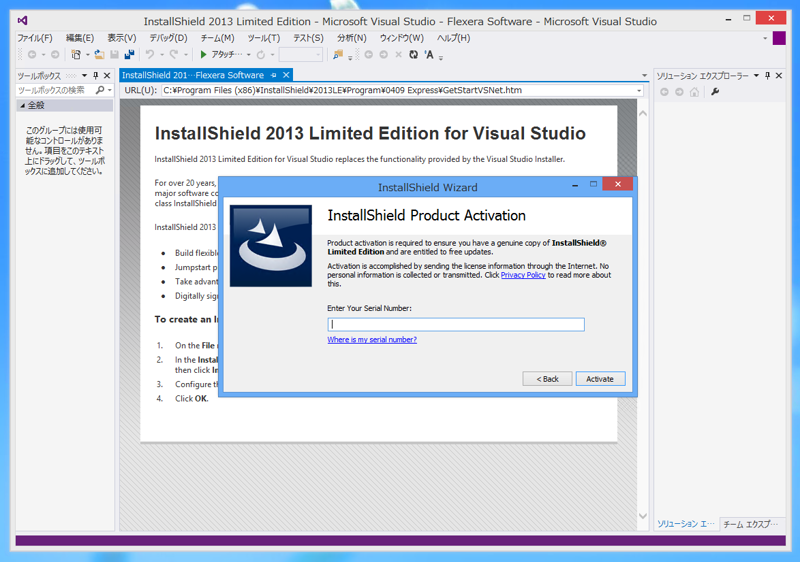Click the Solution Explorer Forward icon
This screenshot has width=800, height=562.
(x=679, y=92)
